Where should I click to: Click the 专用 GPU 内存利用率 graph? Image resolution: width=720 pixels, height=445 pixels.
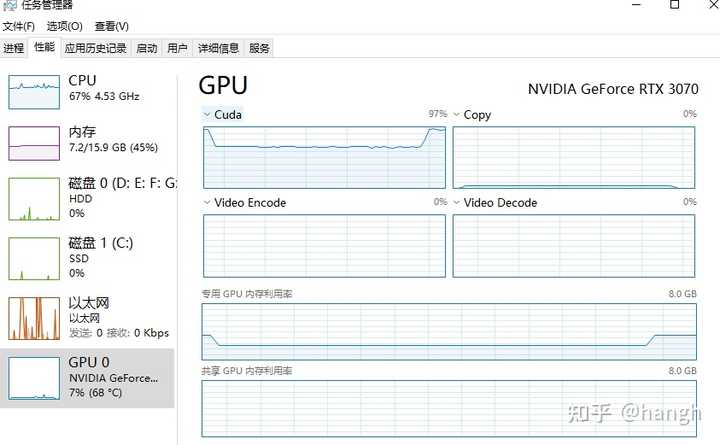click(449, 331)
